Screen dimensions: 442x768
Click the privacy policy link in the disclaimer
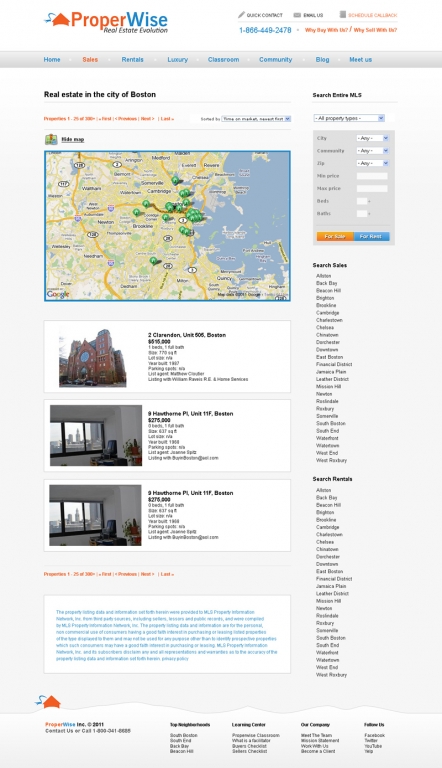175,659
